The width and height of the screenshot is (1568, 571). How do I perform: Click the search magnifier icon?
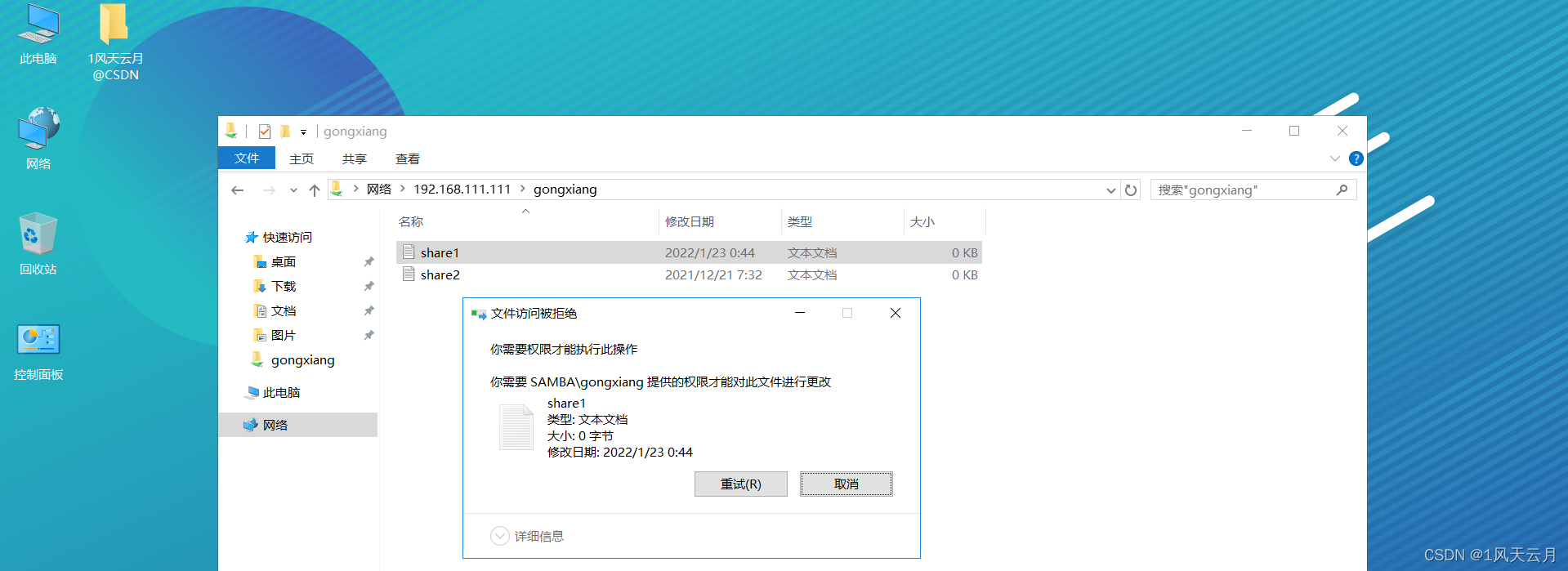tap(1342, 190)
